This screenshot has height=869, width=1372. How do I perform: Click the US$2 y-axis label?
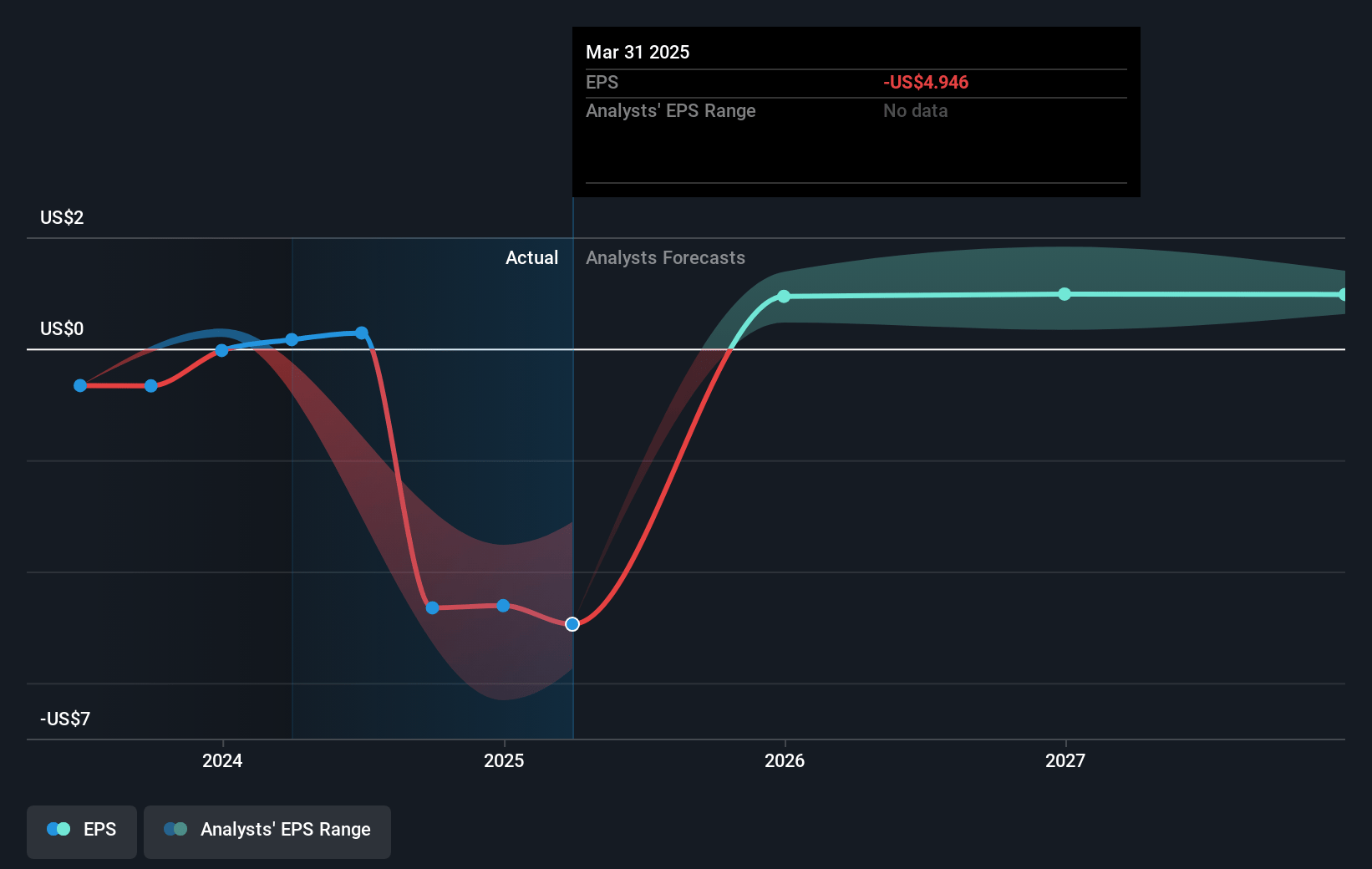tap(62, 217)
